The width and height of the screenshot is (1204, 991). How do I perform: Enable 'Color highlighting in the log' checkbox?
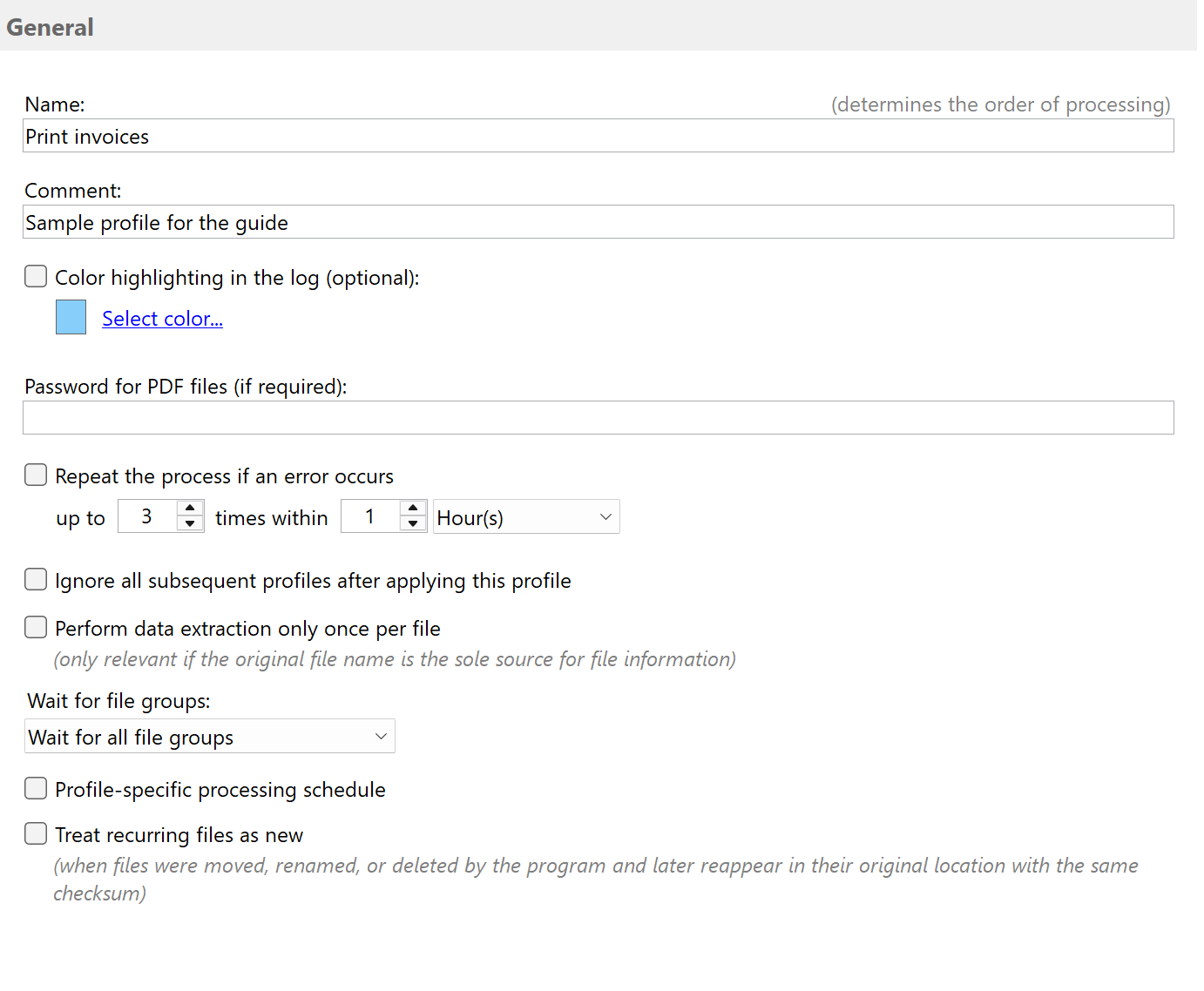(x=36, y=276)
